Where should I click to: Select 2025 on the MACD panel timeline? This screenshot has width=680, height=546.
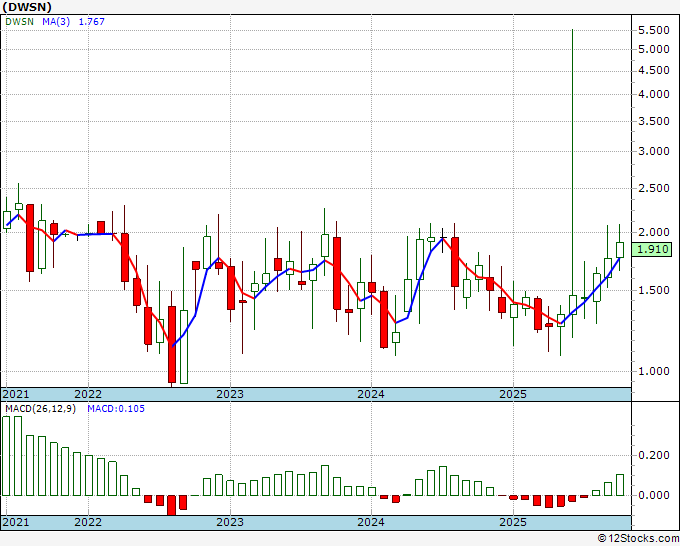pyautogui.click(x=512, y=522)
